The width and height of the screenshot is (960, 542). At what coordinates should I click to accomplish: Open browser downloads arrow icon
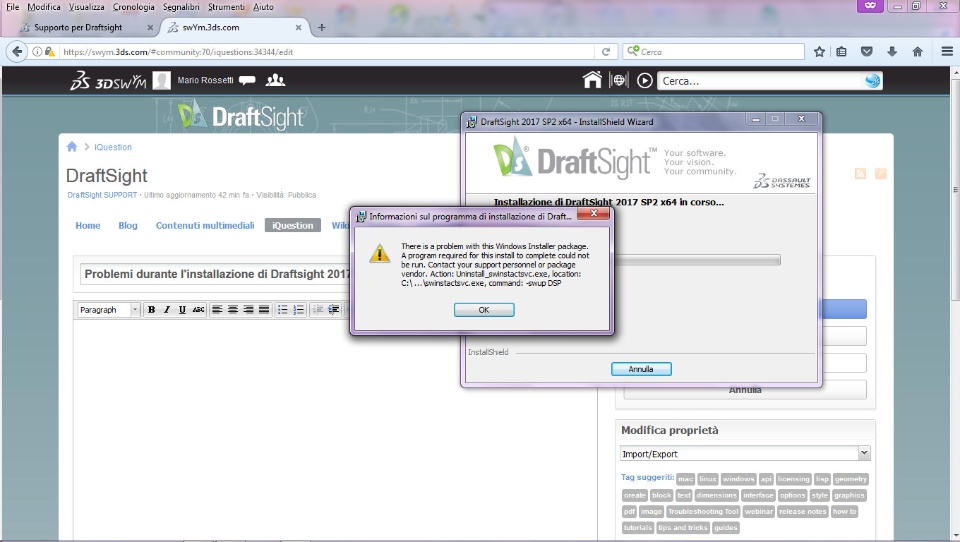tap(892, 52)
